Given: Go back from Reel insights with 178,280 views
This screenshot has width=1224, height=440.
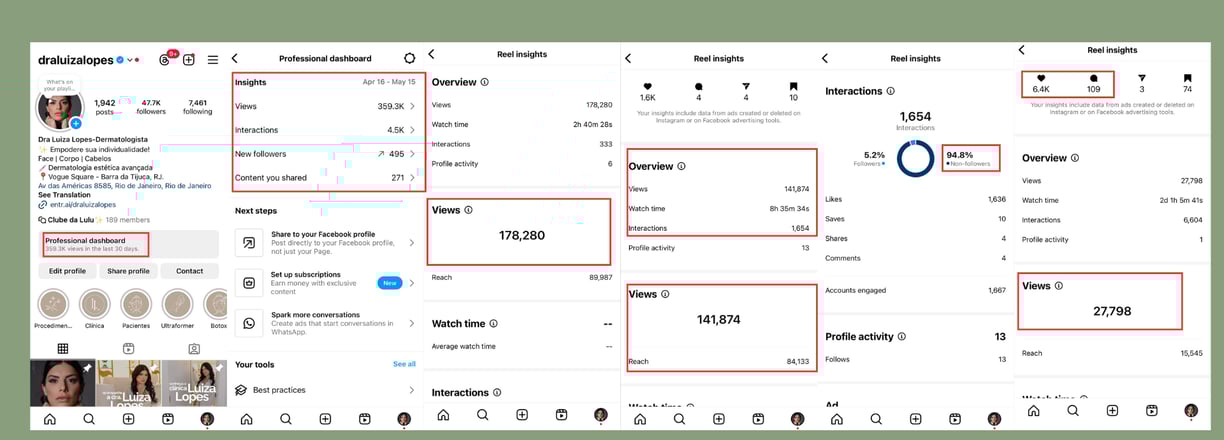Looking at the screenshot, I should 431,54.
